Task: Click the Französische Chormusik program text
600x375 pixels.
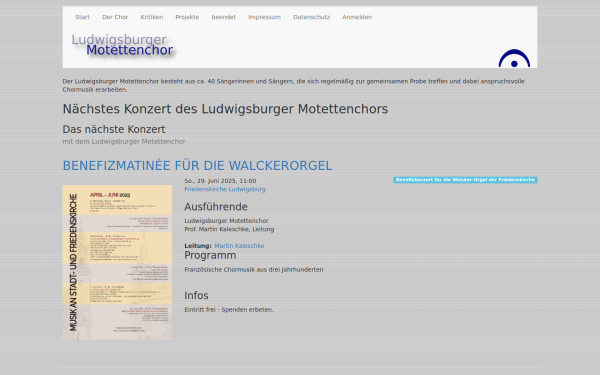Action: tap(254, 270)
